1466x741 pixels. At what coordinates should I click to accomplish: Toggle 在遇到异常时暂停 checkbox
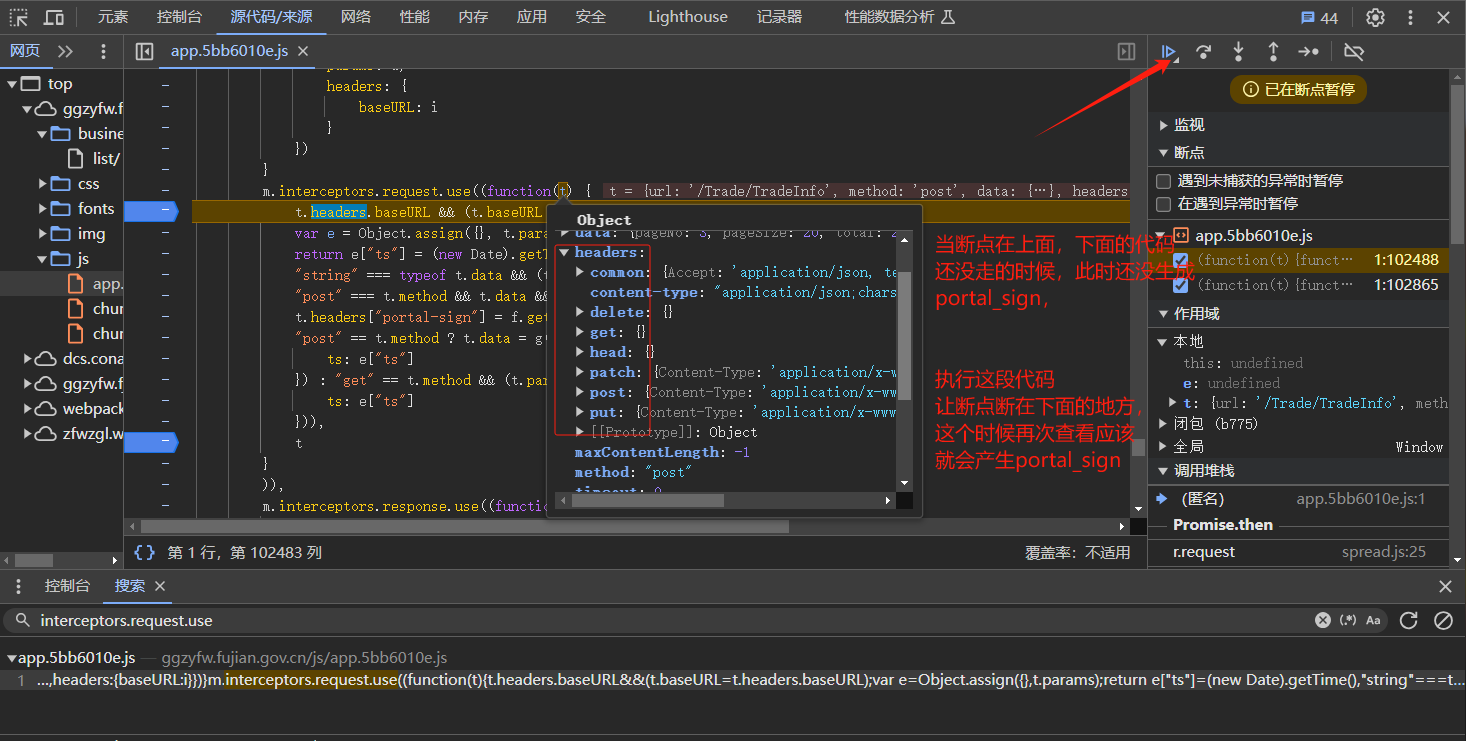pyautogui.click(x=1164, y=203)
